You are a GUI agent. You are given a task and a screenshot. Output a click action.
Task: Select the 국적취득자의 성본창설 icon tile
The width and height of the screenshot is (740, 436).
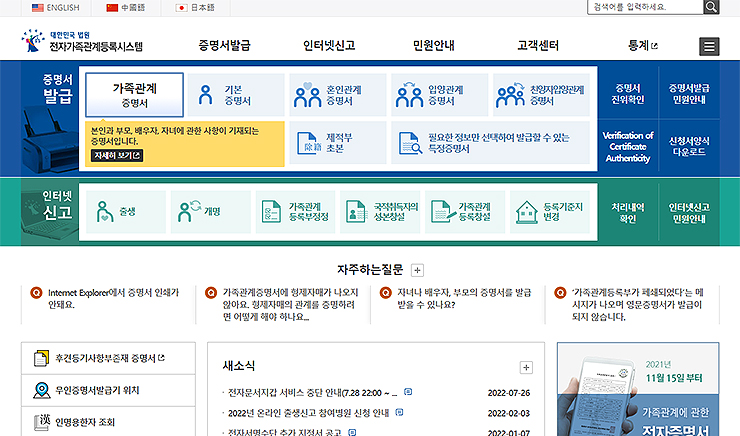point(380,212)
